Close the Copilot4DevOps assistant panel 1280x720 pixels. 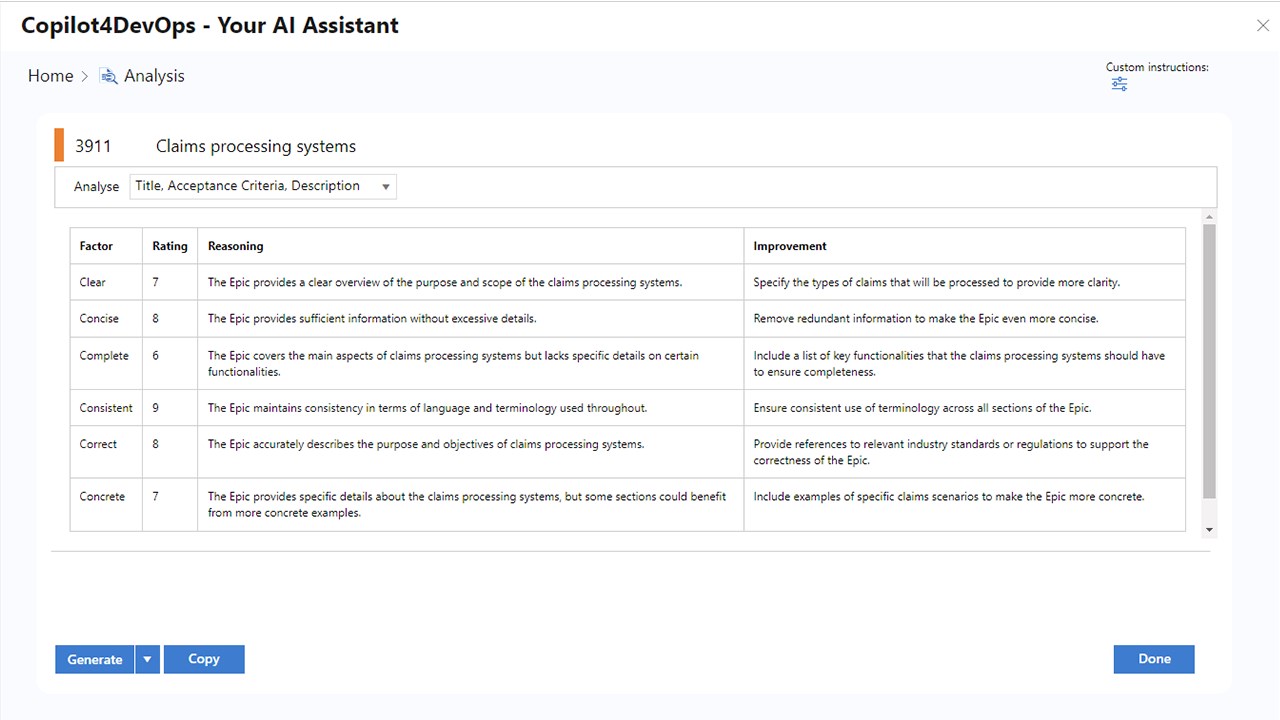1262,26
